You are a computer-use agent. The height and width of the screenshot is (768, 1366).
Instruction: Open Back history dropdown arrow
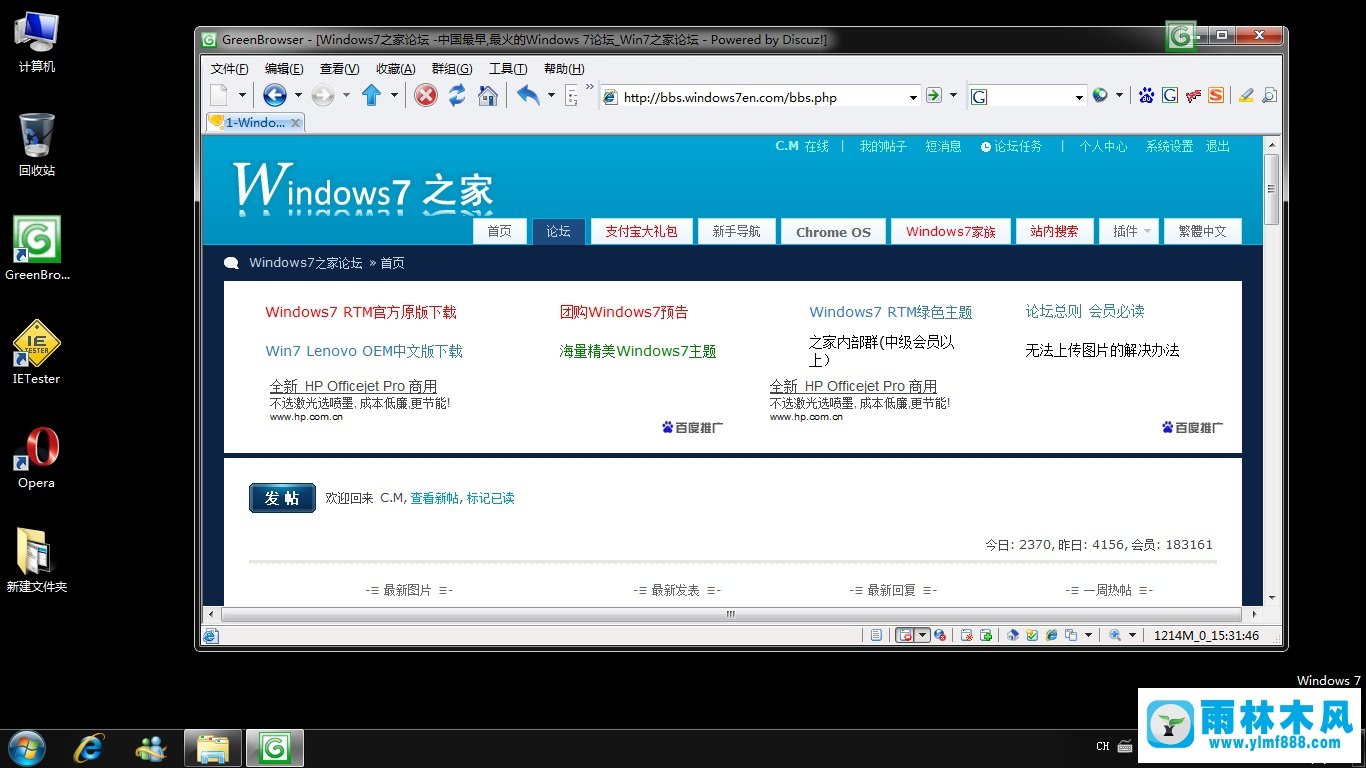pyautogui.click(x=298, y=96)
